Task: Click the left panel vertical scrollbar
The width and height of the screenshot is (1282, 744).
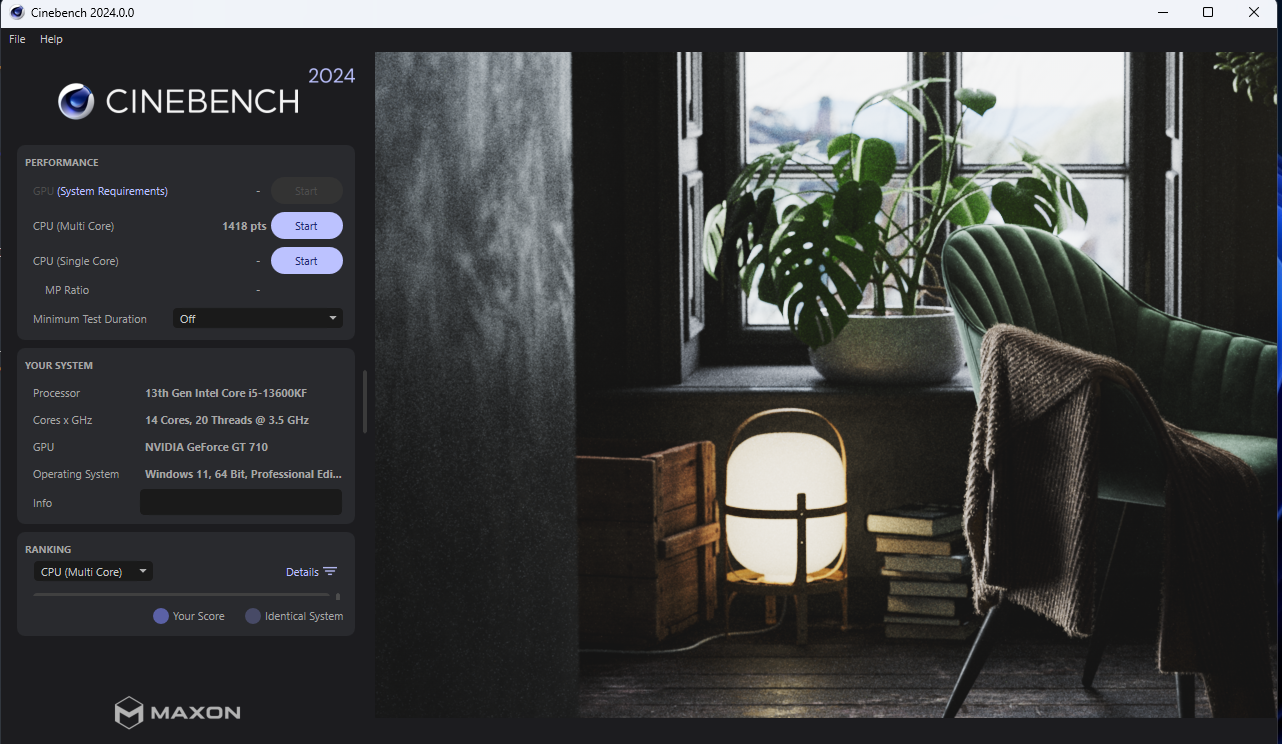Action: click(x=364, y=401)
